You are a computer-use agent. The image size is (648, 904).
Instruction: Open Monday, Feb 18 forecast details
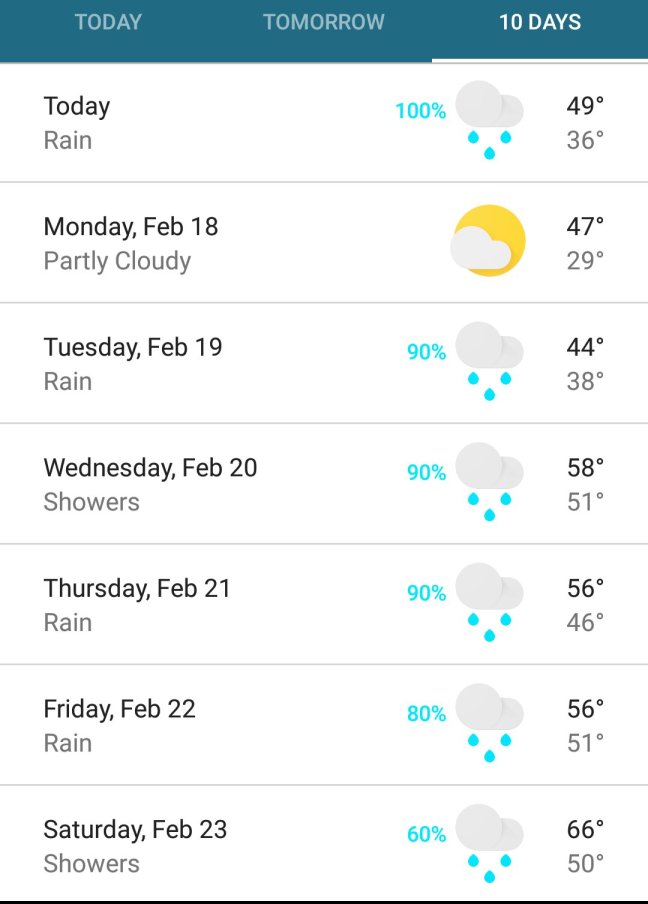131,227
